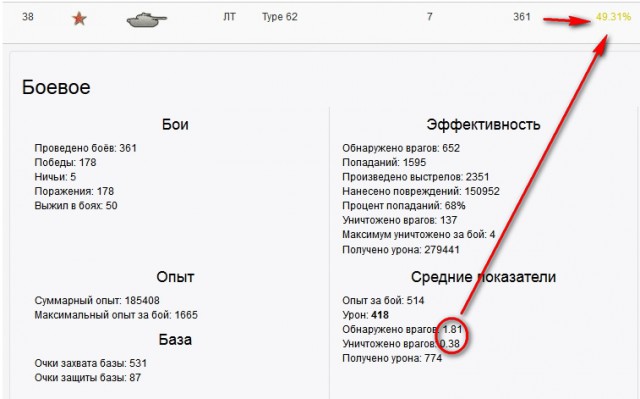The height and width of the screenshot is (399, 640).
Task: Click the Эффективность section heading
Action: [x=483, y=124]
